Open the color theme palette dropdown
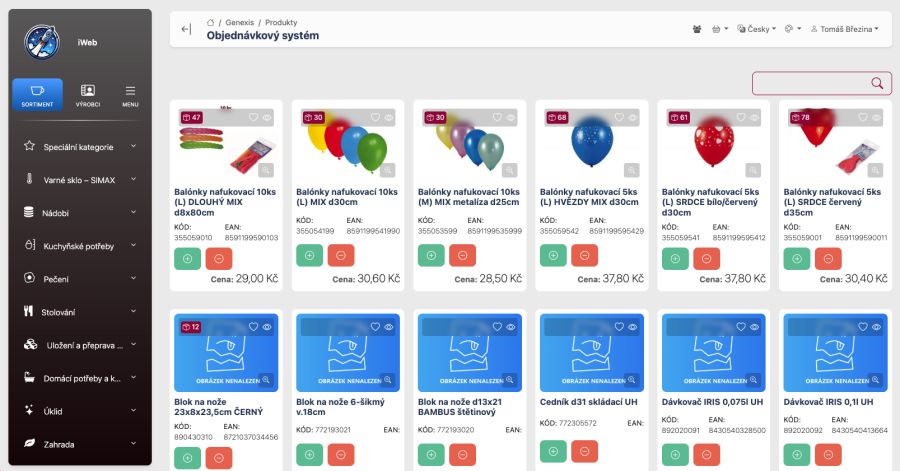 792,29
